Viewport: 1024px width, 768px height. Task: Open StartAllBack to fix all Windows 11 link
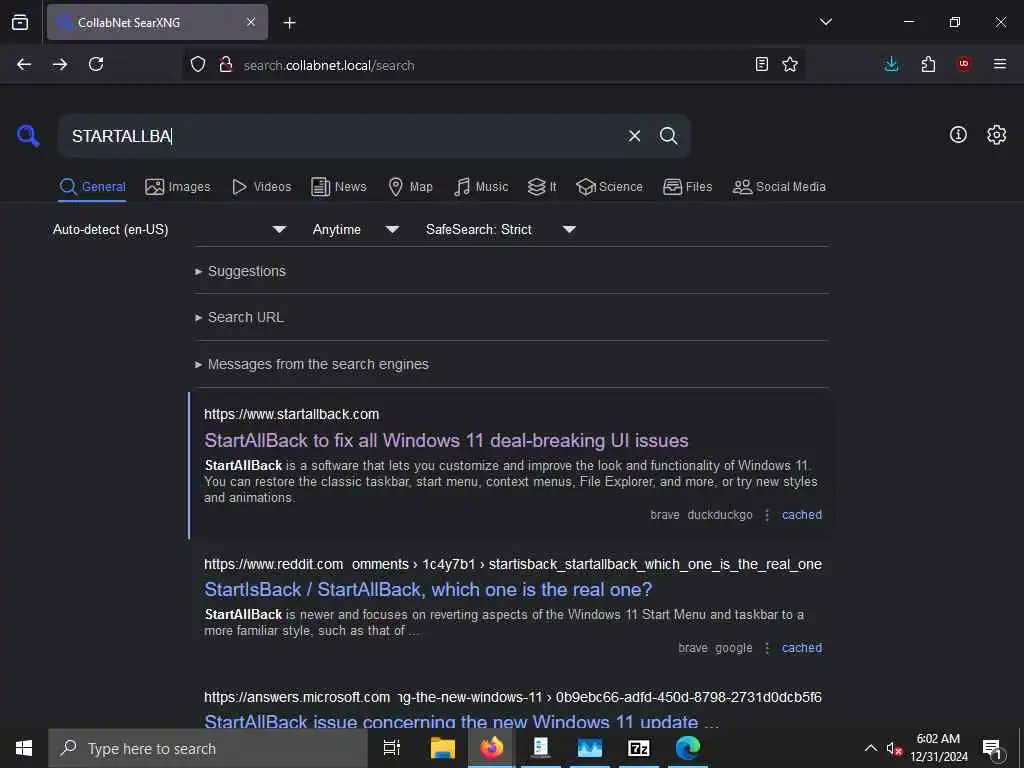[x=446, y=441]
